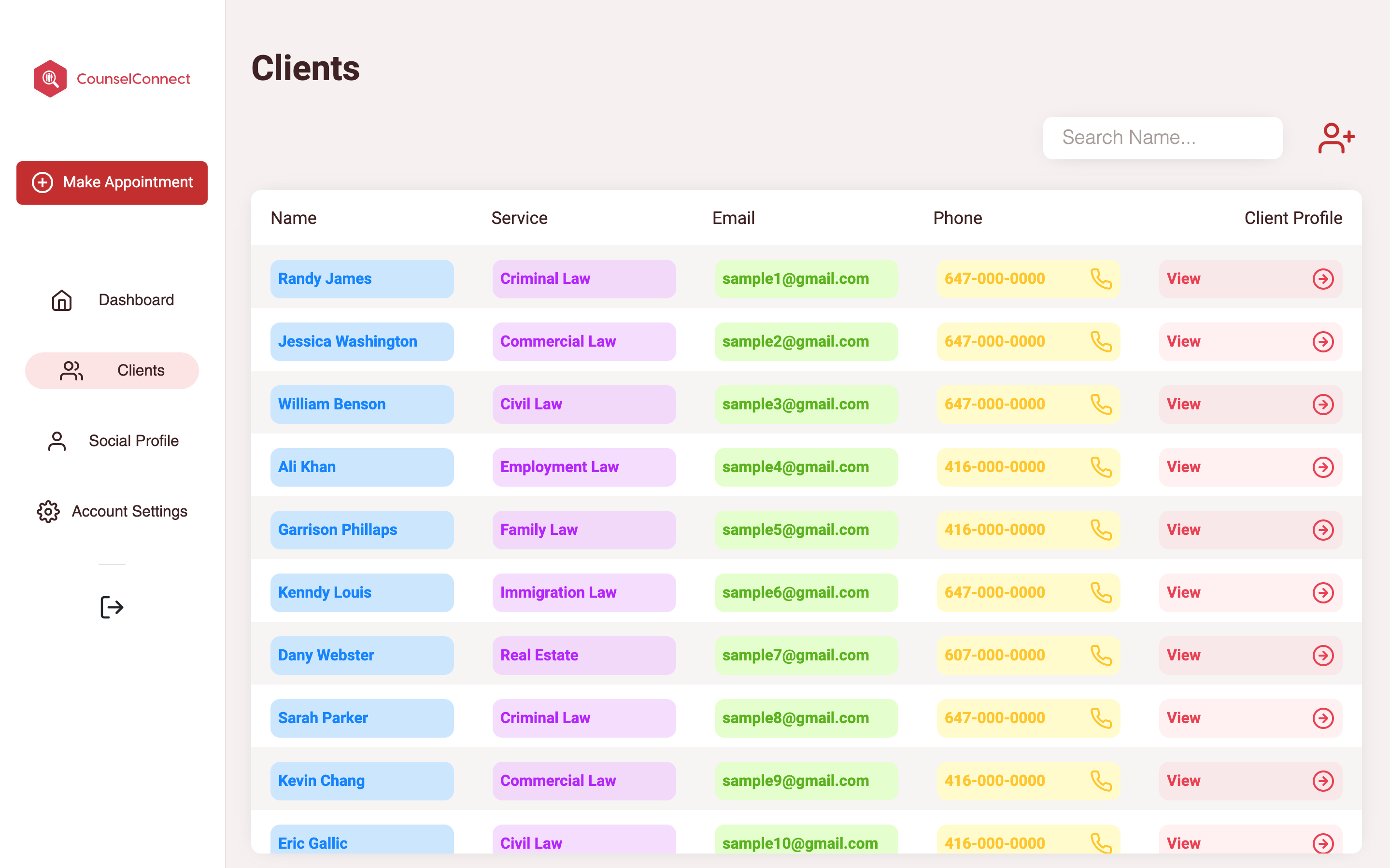
Task: Click the Immigration Law service tag
Action: point(584,592)
